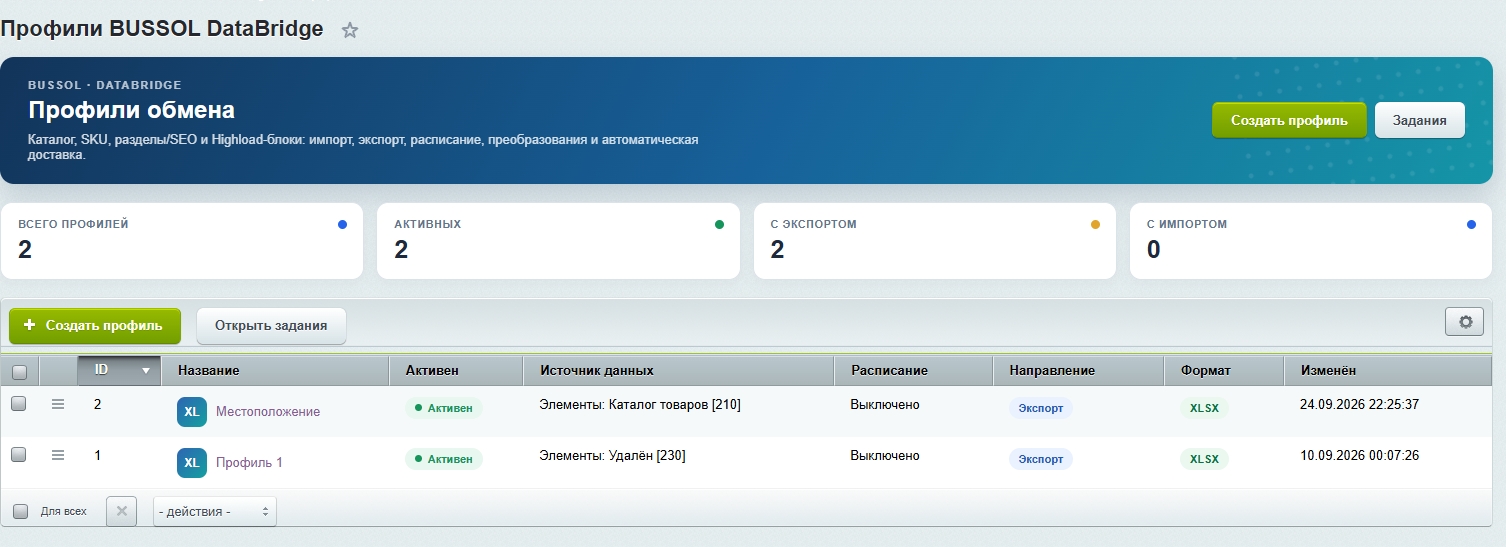
Task: Open the действия actions dropdown
Action: [215, 511]
